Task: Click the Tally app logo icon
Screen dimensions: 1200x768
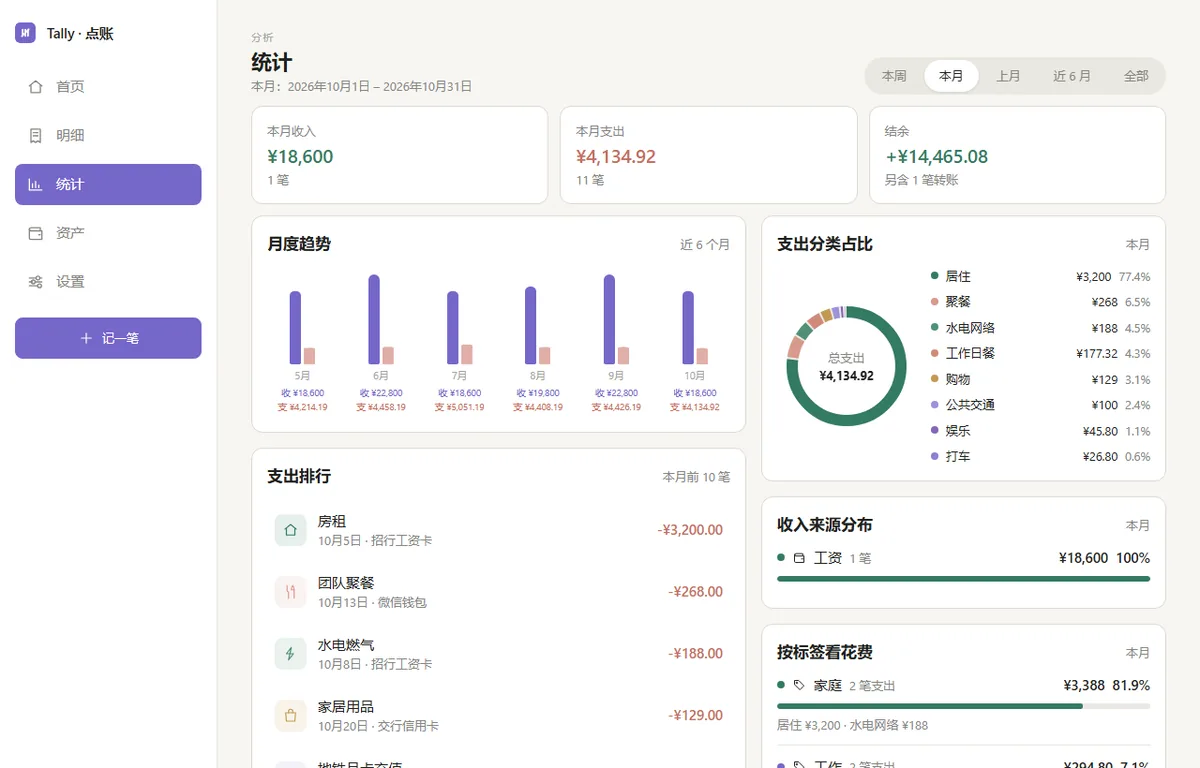Action: click(x=25, y=33)
